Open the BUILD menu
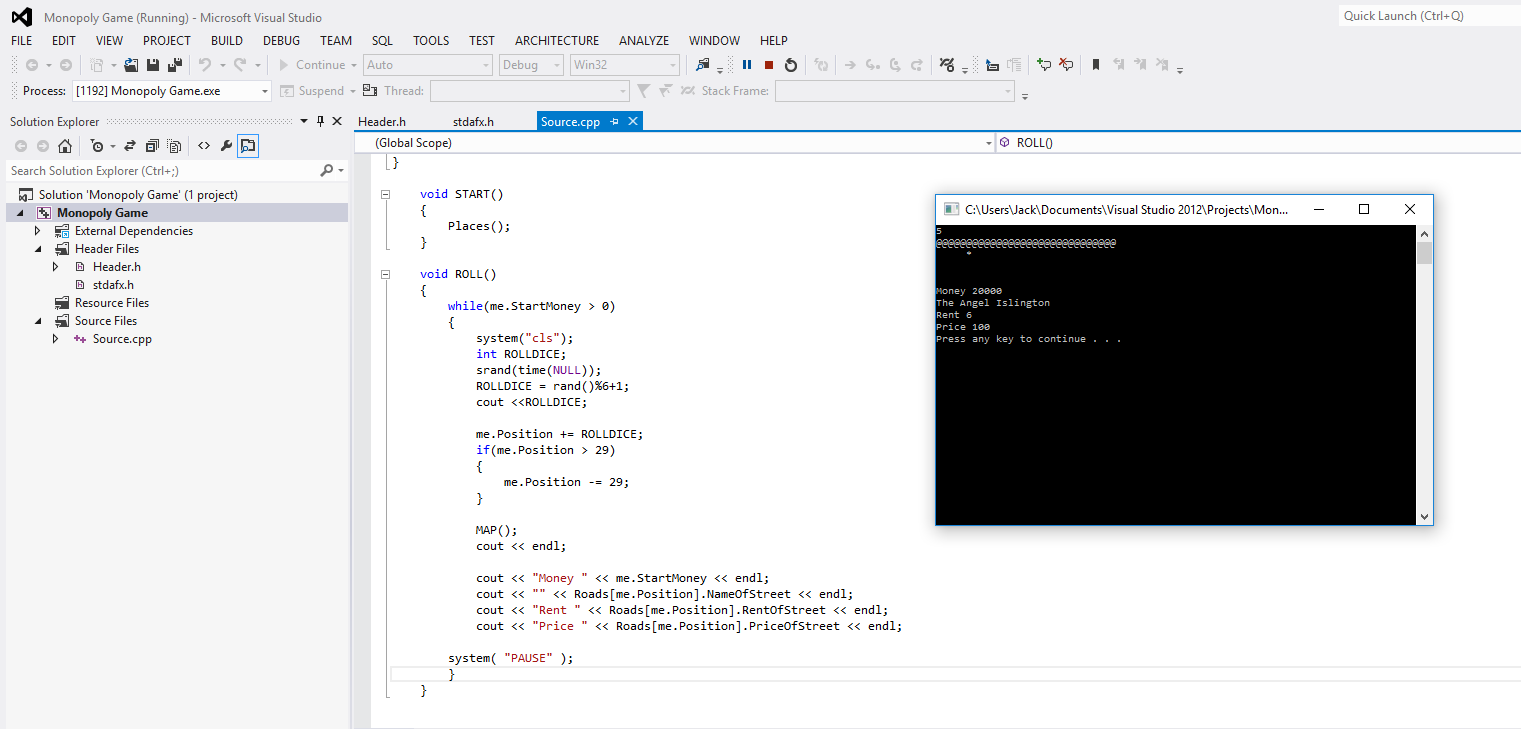Viewport: 1521px width, 729px height. [x=226, y=41]
